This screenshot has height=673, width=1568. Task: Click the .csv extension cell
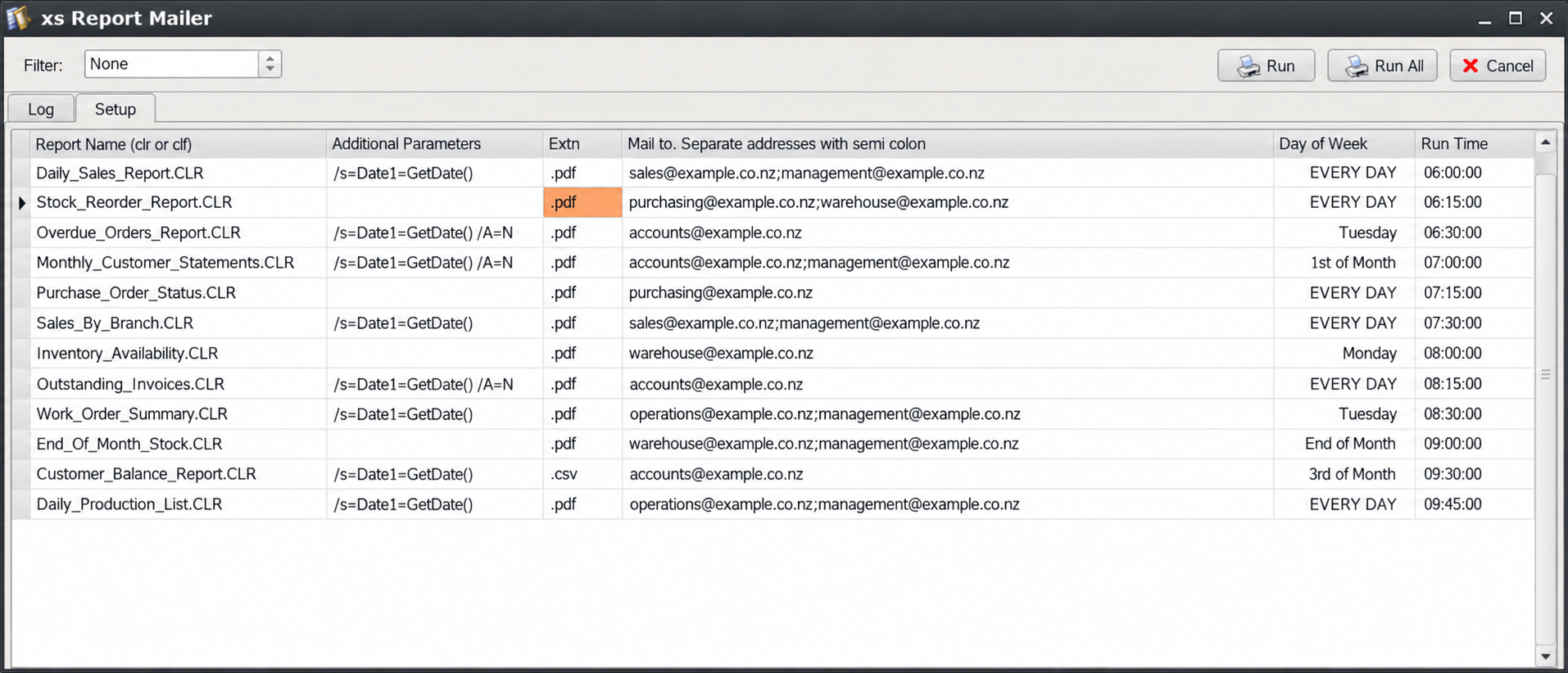582,474
